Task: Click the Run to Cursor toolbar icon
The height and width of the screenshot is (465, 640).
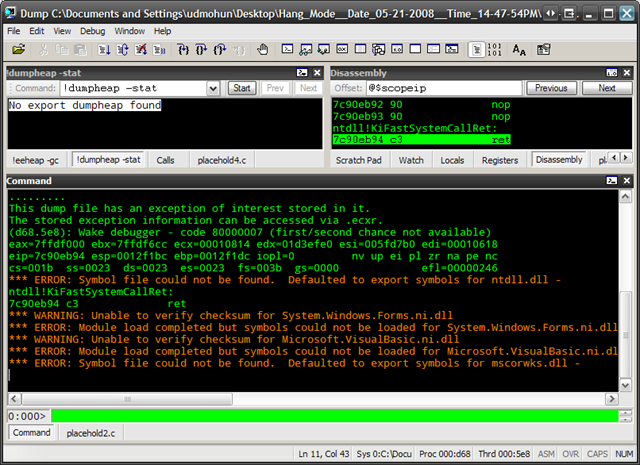Action: [x=239, y=50]
